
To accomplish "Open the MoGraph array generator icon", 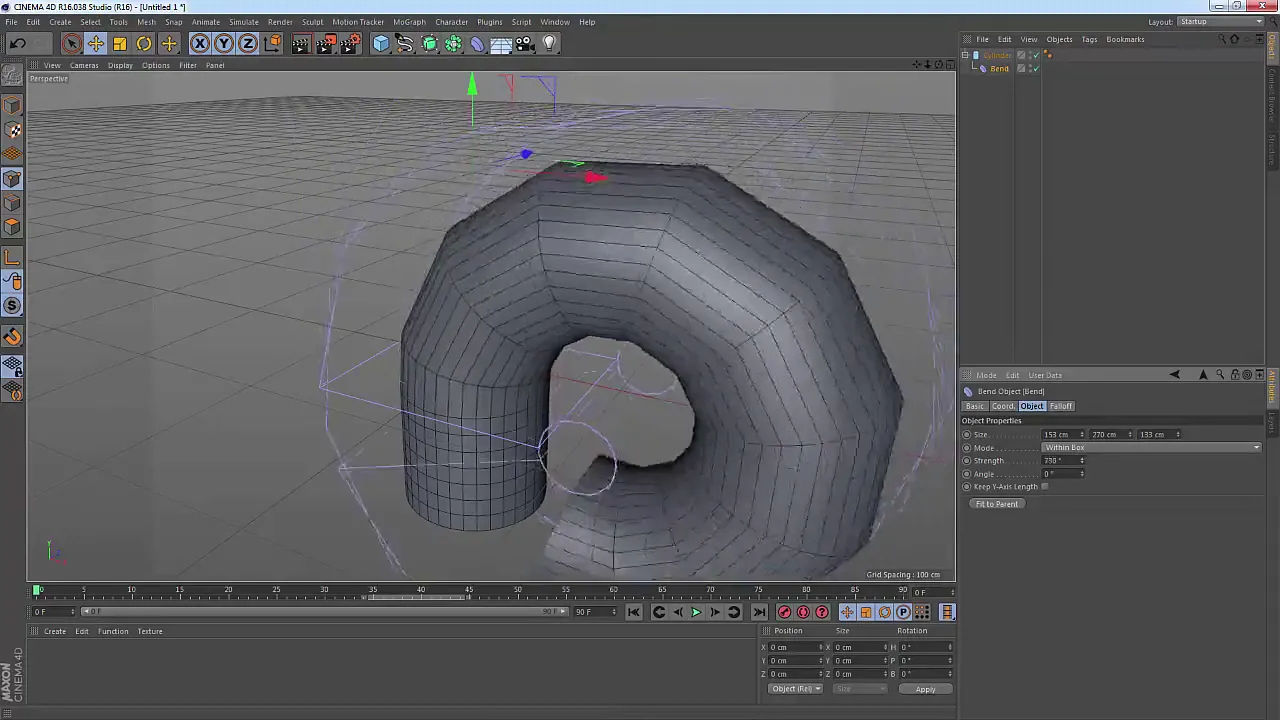I will [453, 43].
